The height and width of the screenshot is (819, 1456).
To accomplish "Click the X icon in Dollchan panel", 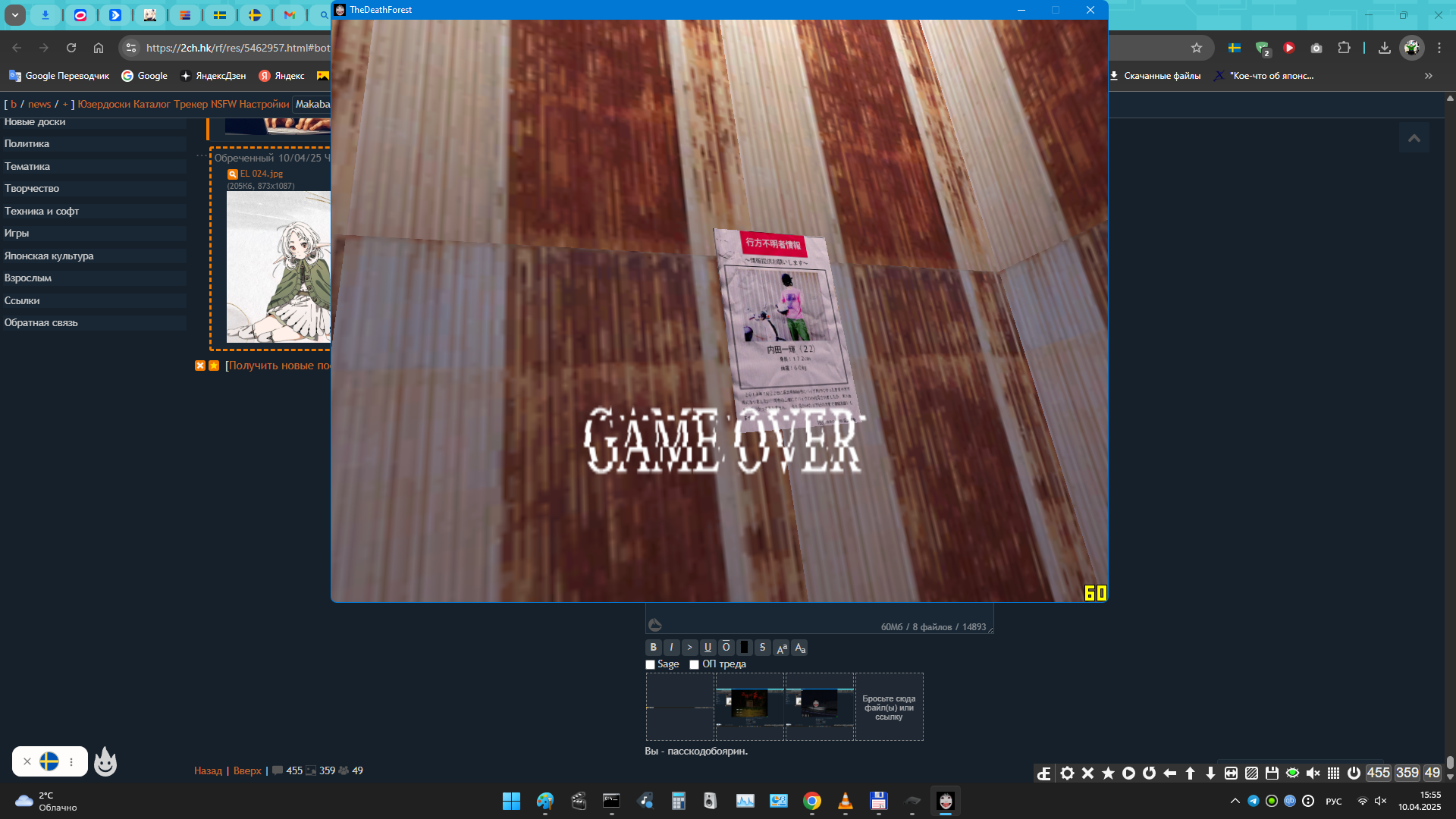I will click(1087, 773).
